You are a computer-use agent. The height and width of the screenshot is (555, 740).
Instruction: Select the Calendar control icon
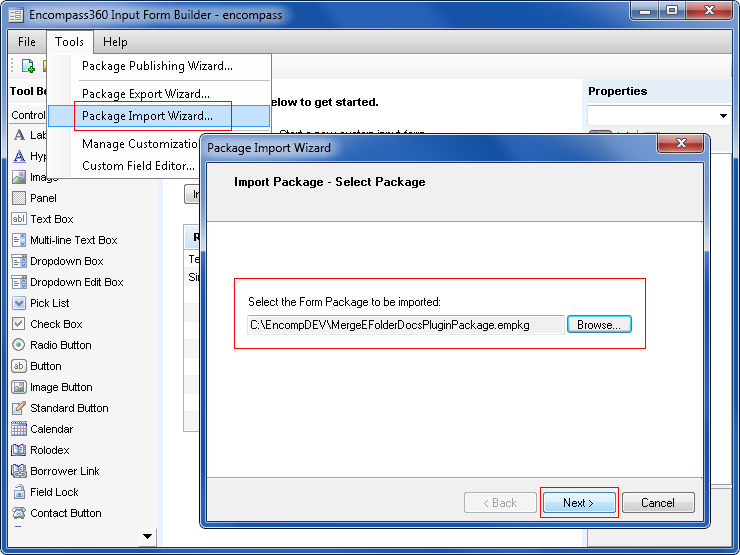[19, 429]
